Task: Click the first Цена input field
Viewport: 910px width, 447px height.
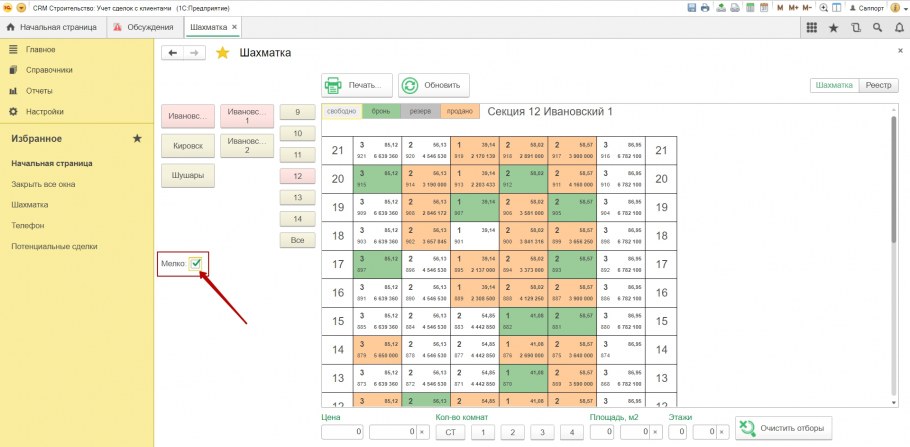Action: 342,432
